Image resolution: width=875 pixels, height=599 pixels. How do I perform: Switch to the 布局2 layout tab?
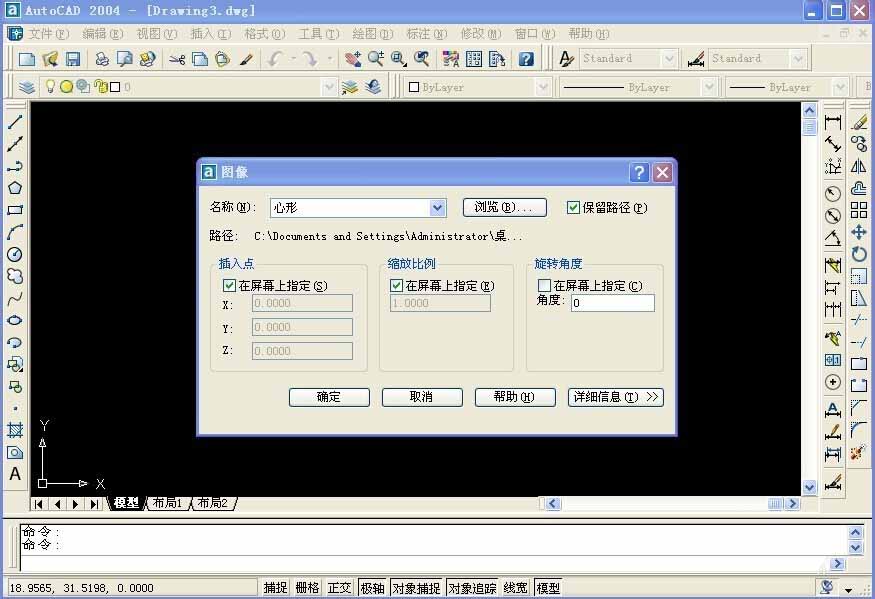click(x=213, y=503)
